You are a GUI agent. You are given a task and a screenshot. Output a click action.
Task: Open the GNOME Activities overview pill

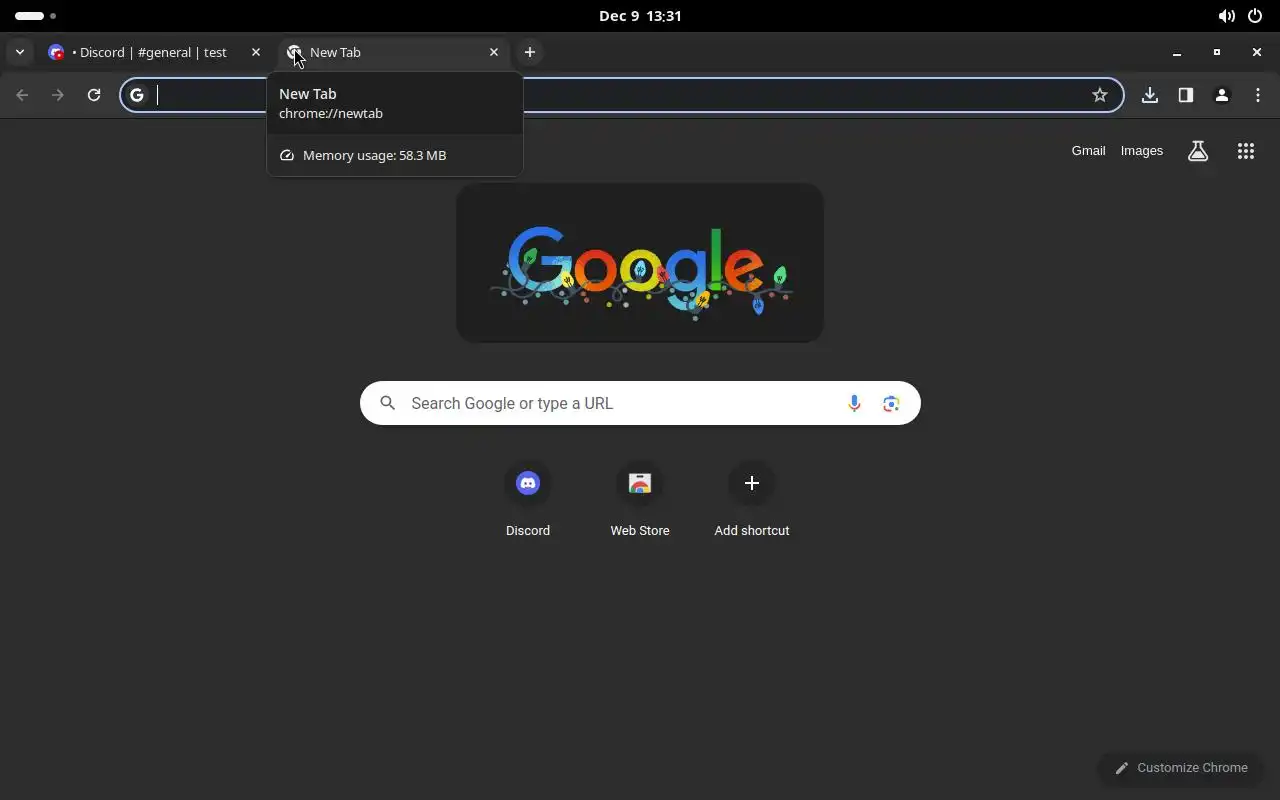point(36,16)
